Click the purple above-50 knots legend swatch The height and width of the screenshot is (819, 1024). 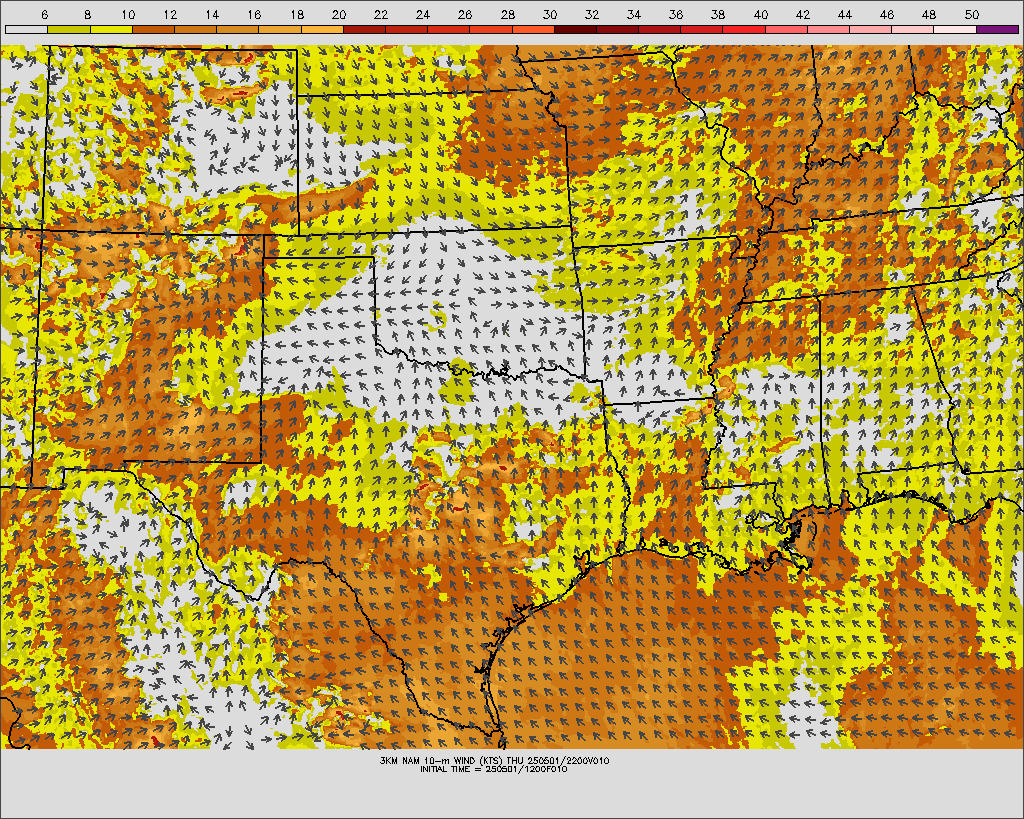(998, 29)
